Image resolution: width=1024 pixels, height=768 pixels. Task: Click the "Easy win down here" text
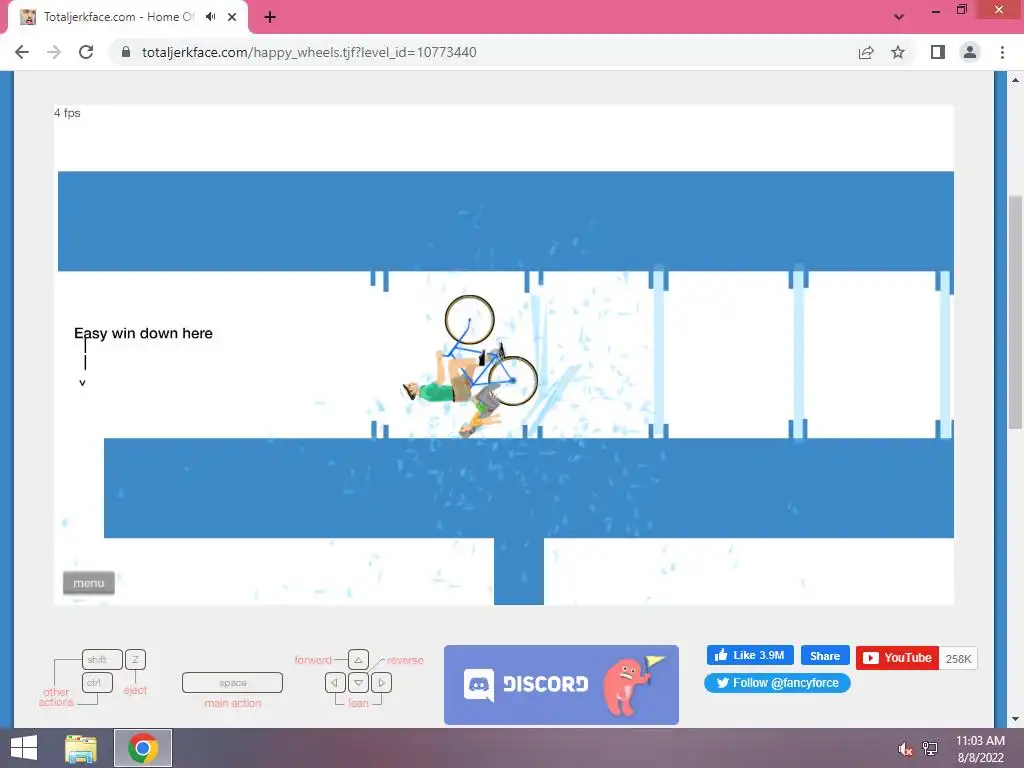pyautogui.click(x=143, y=333)
